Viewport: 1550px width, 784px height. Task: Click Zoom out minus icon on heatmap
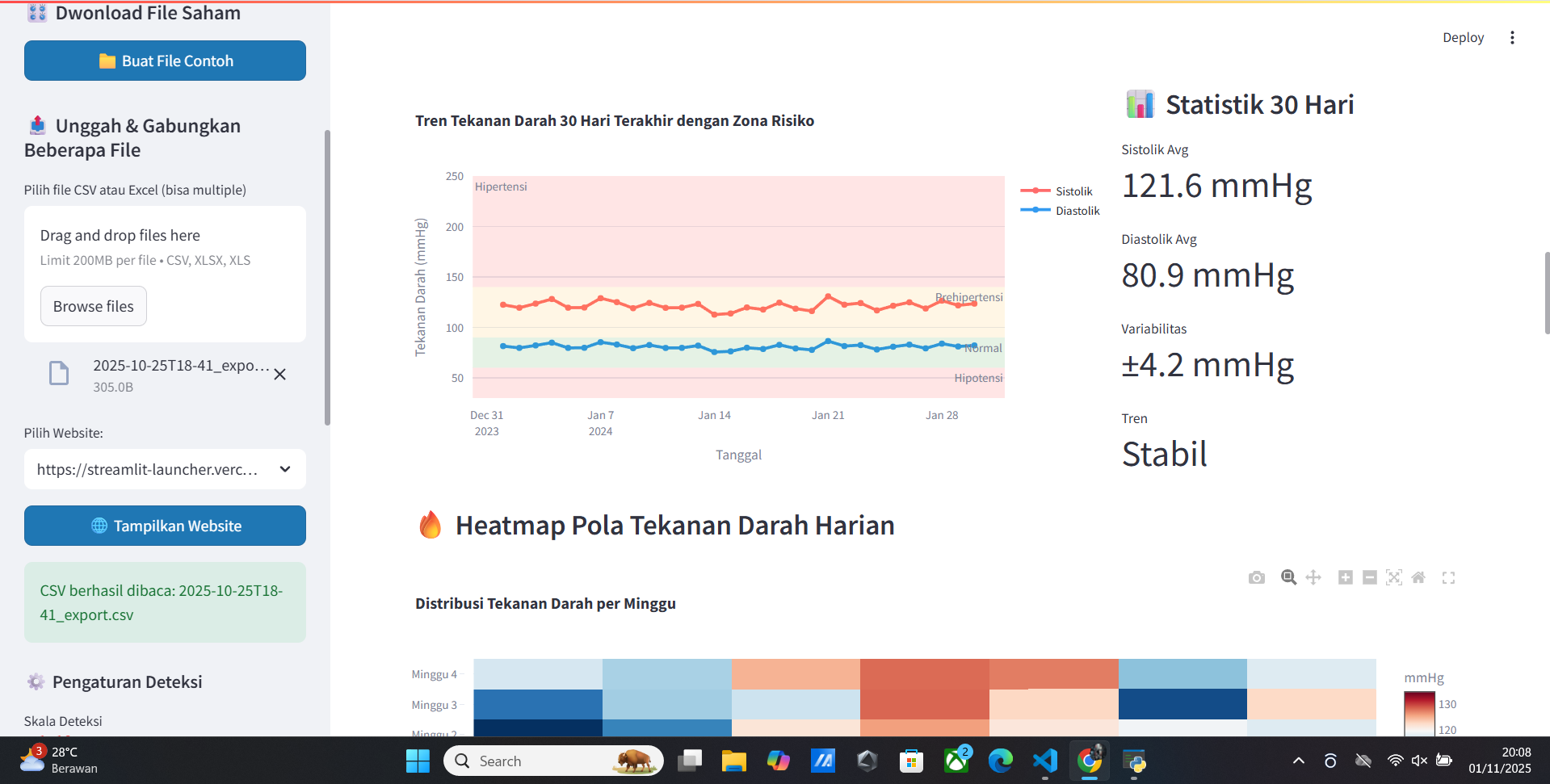click(1369, 577)
